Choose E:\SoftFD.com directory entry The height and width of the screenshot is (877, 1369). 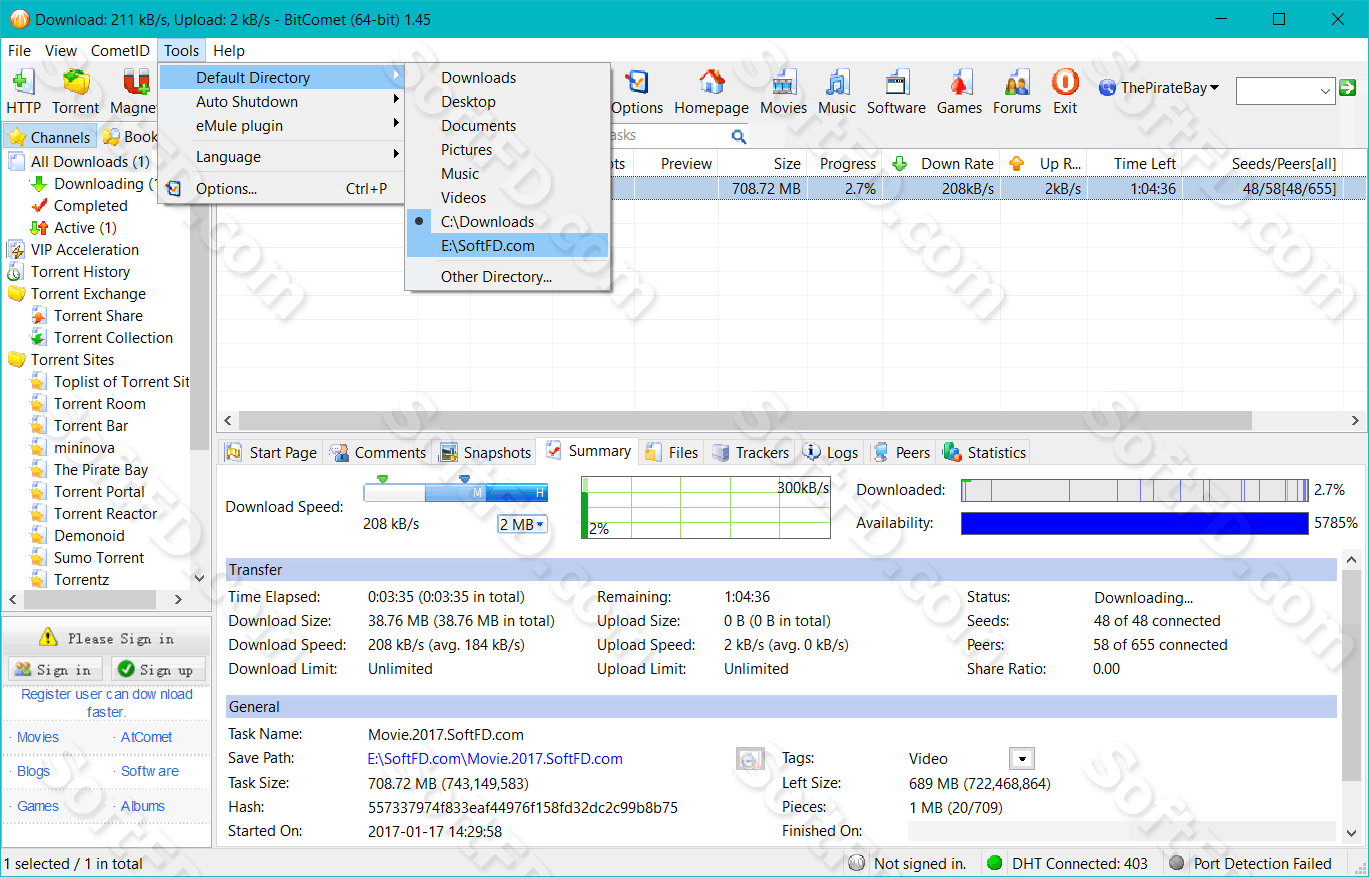(508, 246)
